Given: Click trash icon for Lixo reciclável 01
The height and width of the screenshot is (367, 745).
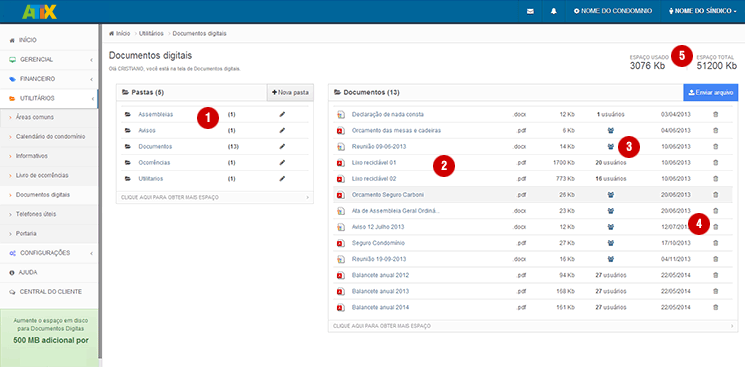Looking at the screenshot, I should (716, 163).
